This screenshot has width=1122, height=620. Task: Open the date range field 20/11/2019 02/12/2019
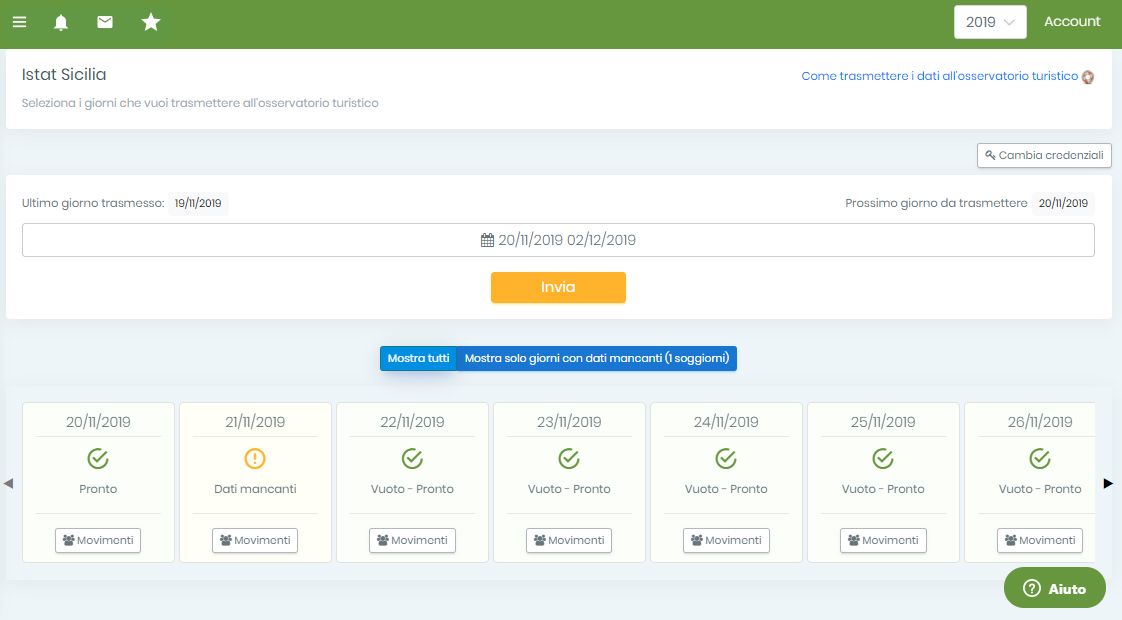click(x=558, y=240)
